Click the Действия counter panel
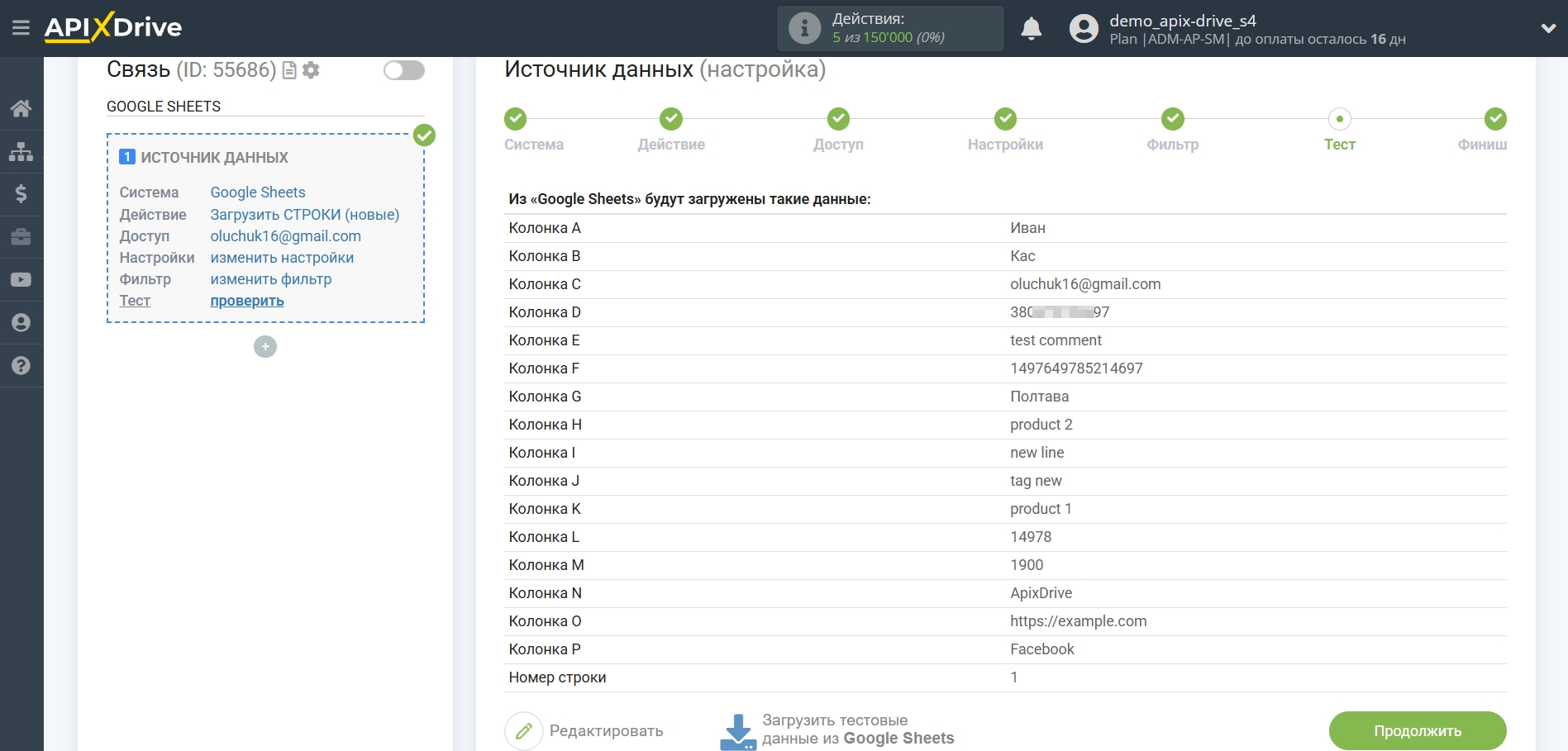This screenshot has height=751, width=1568. tap(890, 28)
